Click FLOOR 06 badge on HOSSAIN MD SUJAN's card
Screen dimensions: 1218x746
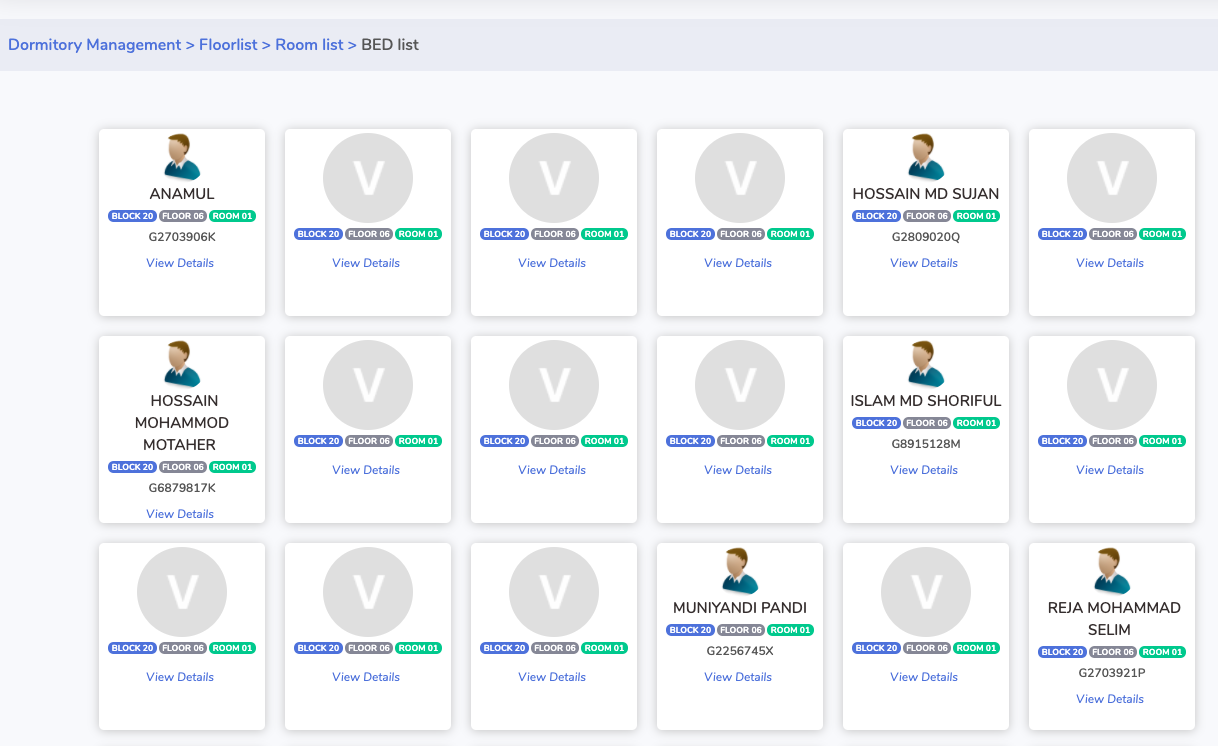(x=926, y=216)
